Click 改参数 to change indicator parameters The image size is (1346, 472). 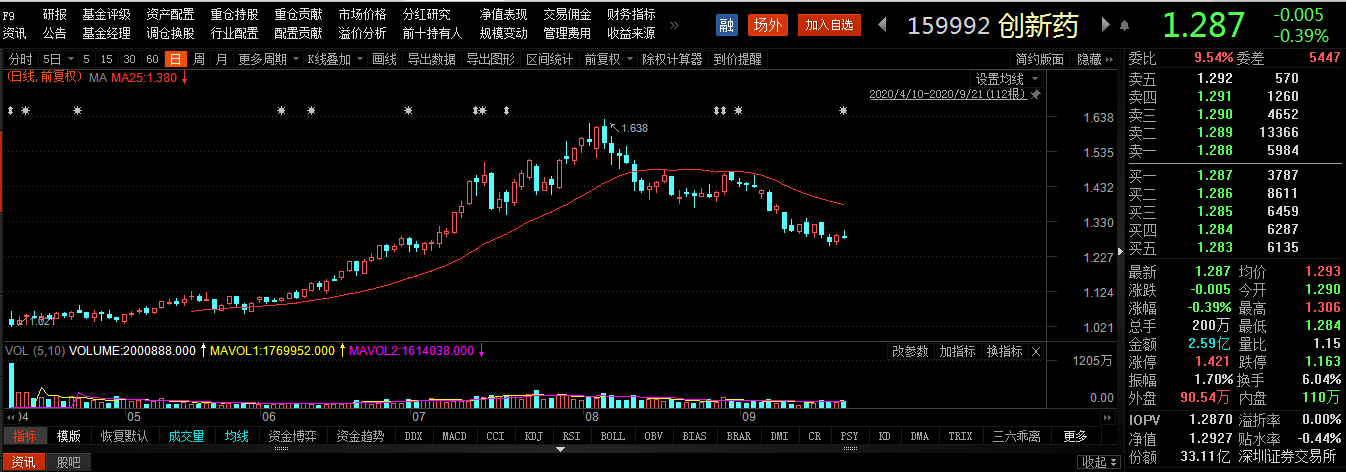coord(910,351)
